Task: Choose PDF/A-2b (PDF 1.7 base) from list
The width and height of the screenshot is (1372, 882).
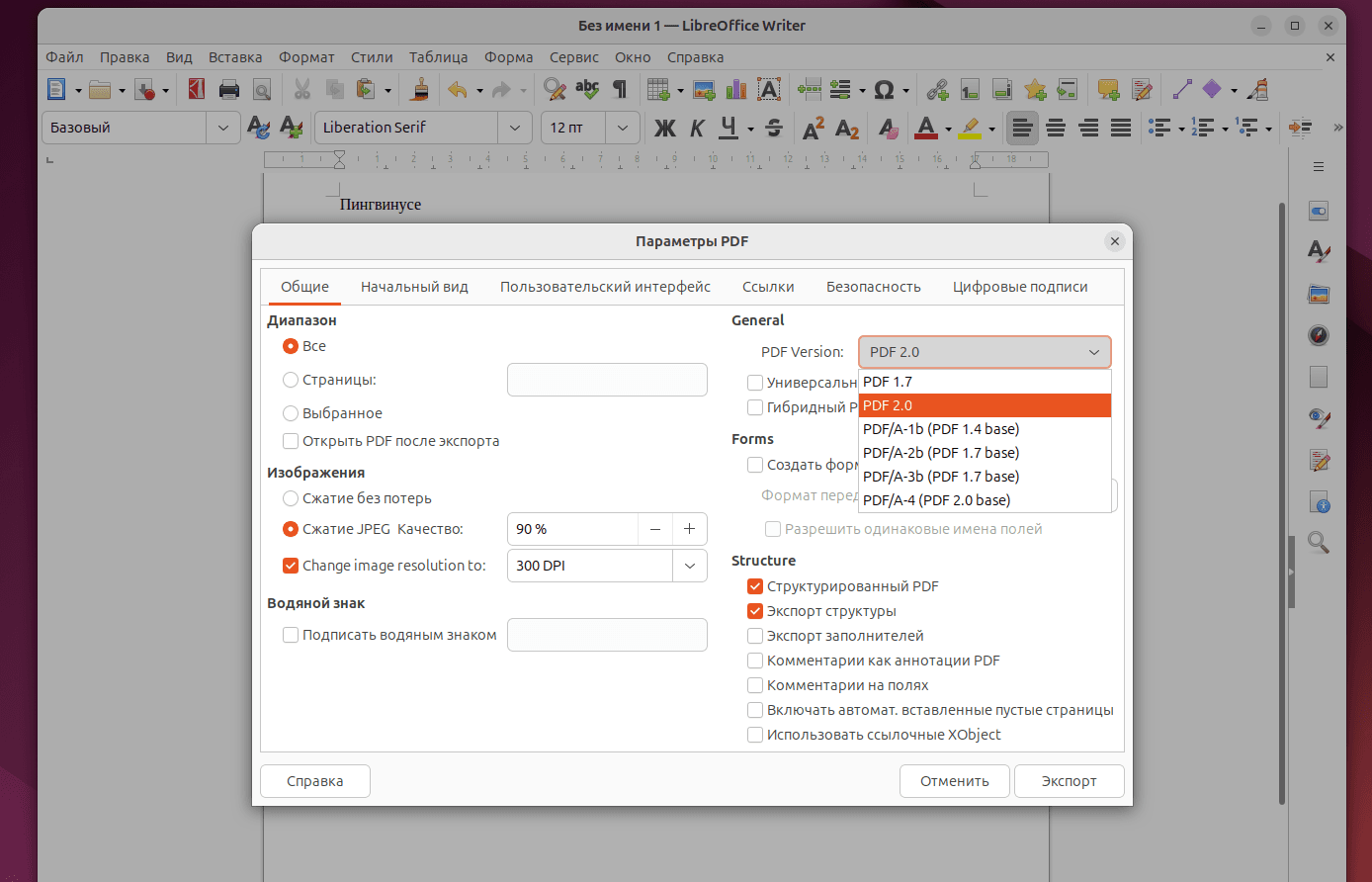Action: tap(940, 453)
